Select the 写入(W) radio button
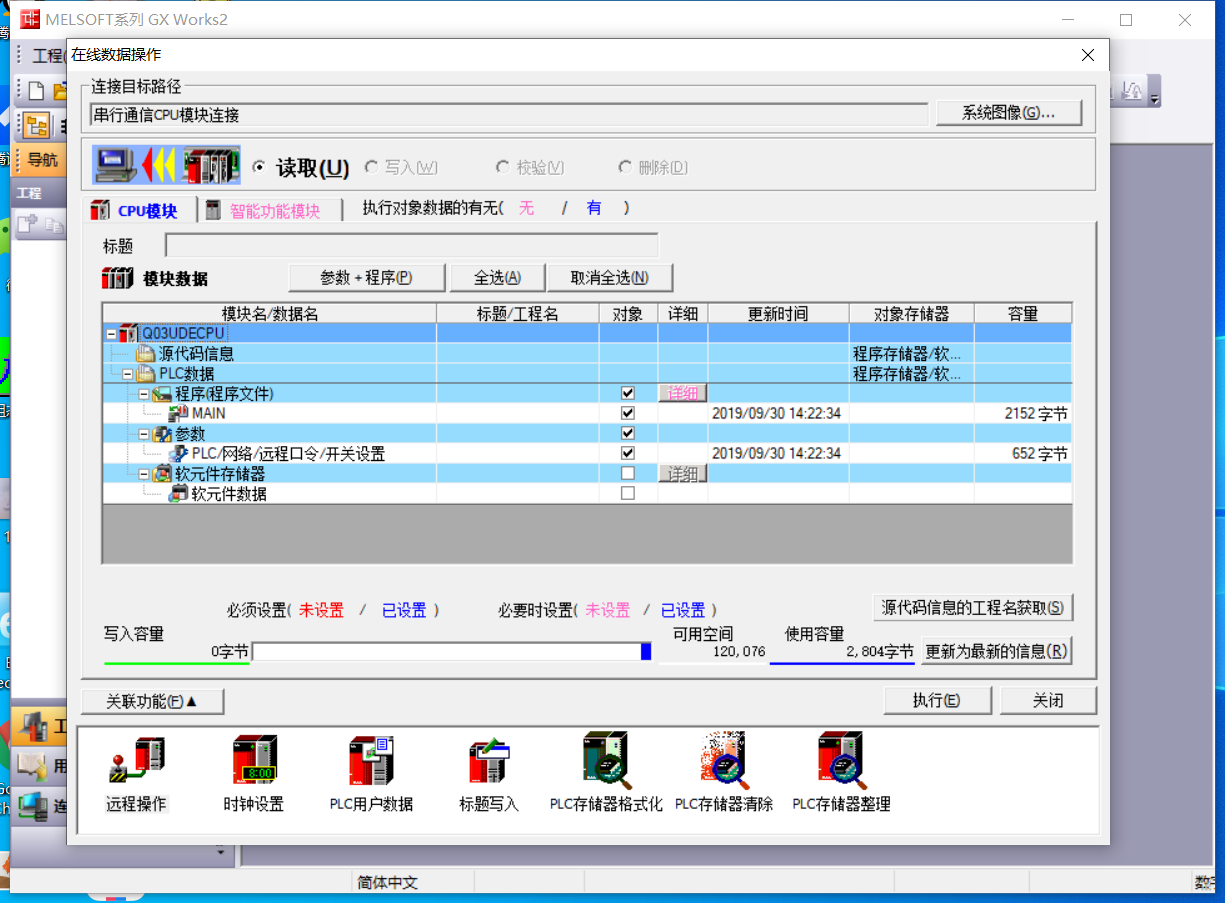 pyautogui.click(x=372, y=167)
